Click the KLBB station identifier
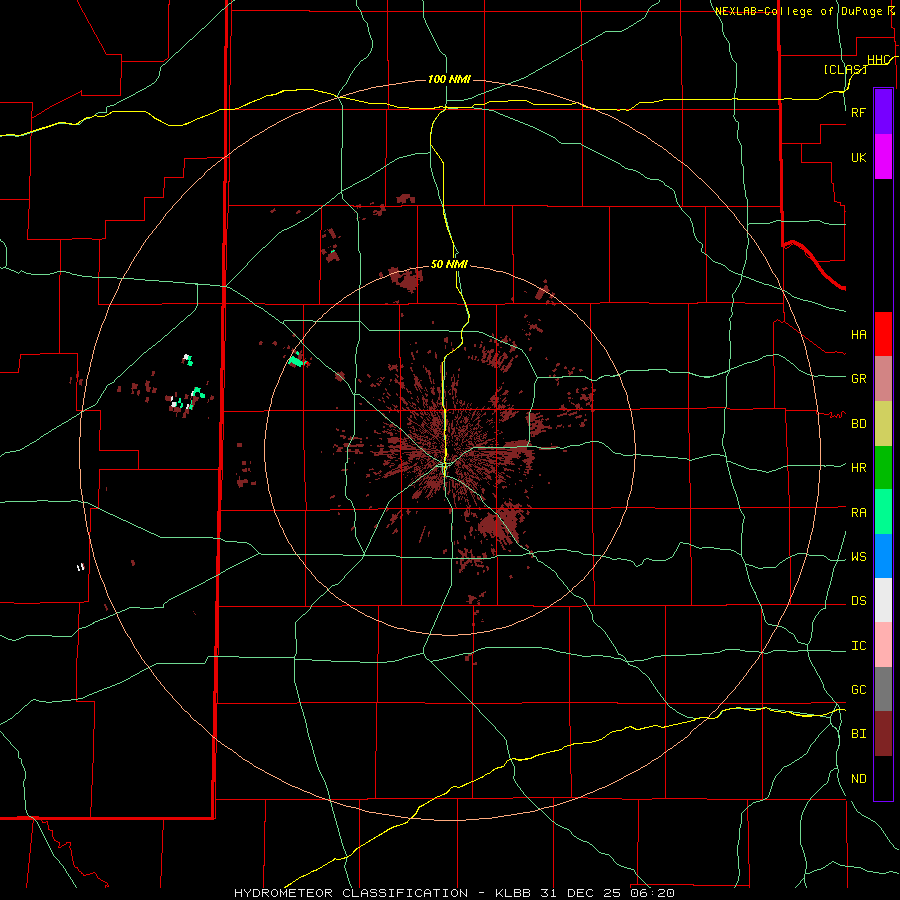This screenshot has width=900, height=900. (513, 893)
